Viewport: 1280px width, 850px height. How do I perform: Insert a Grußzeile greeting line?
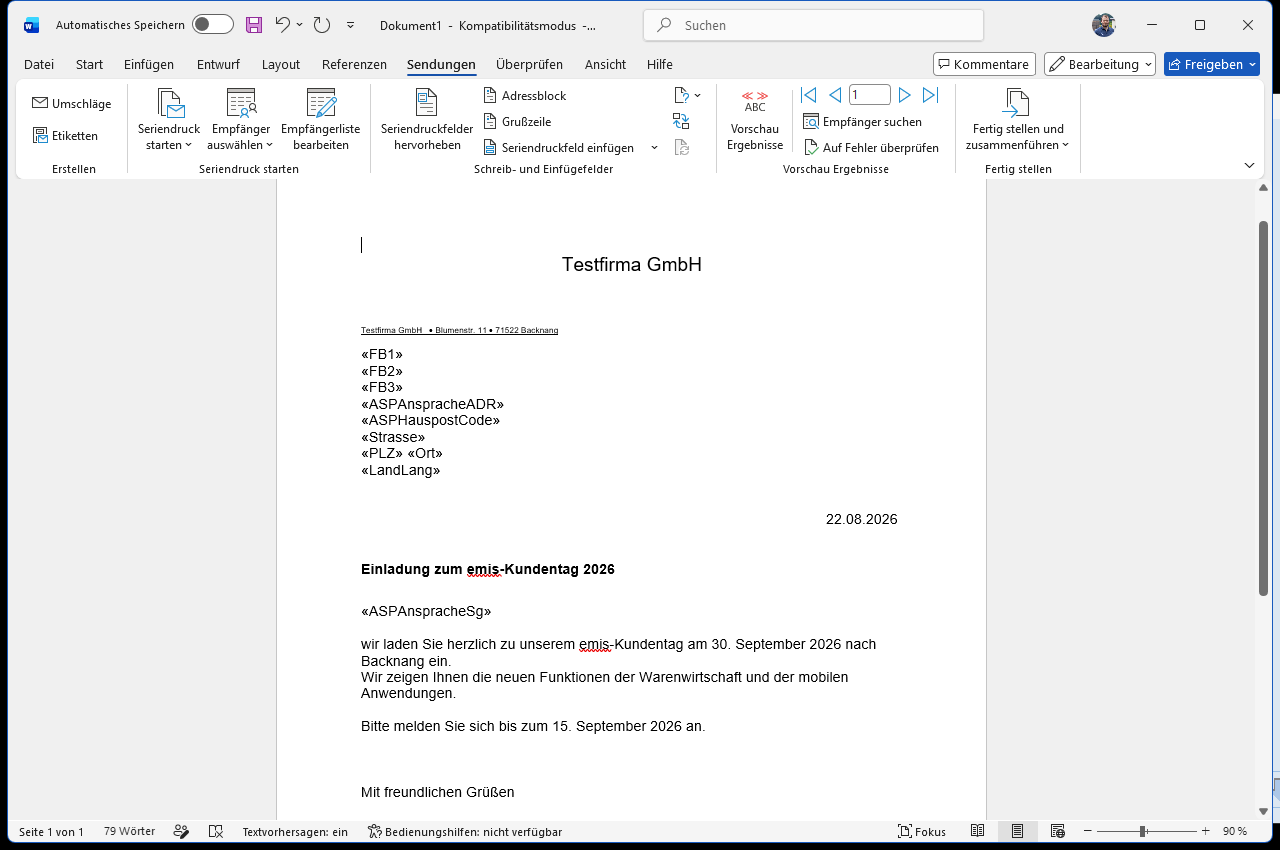tap(518, 122)
